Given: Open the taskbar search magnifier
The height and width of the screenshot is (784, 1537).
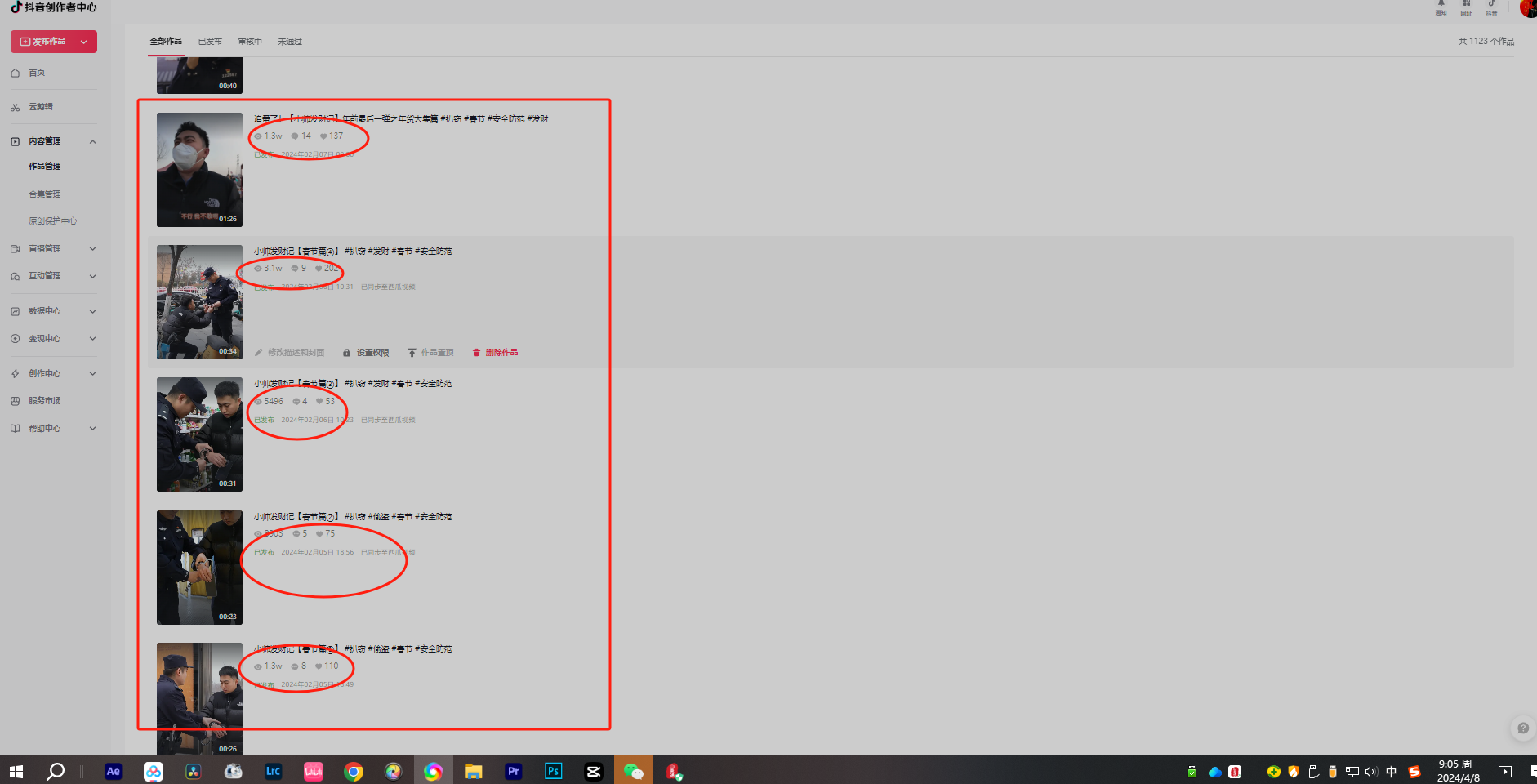Looking at the screenshot, I should click(56, 771).
